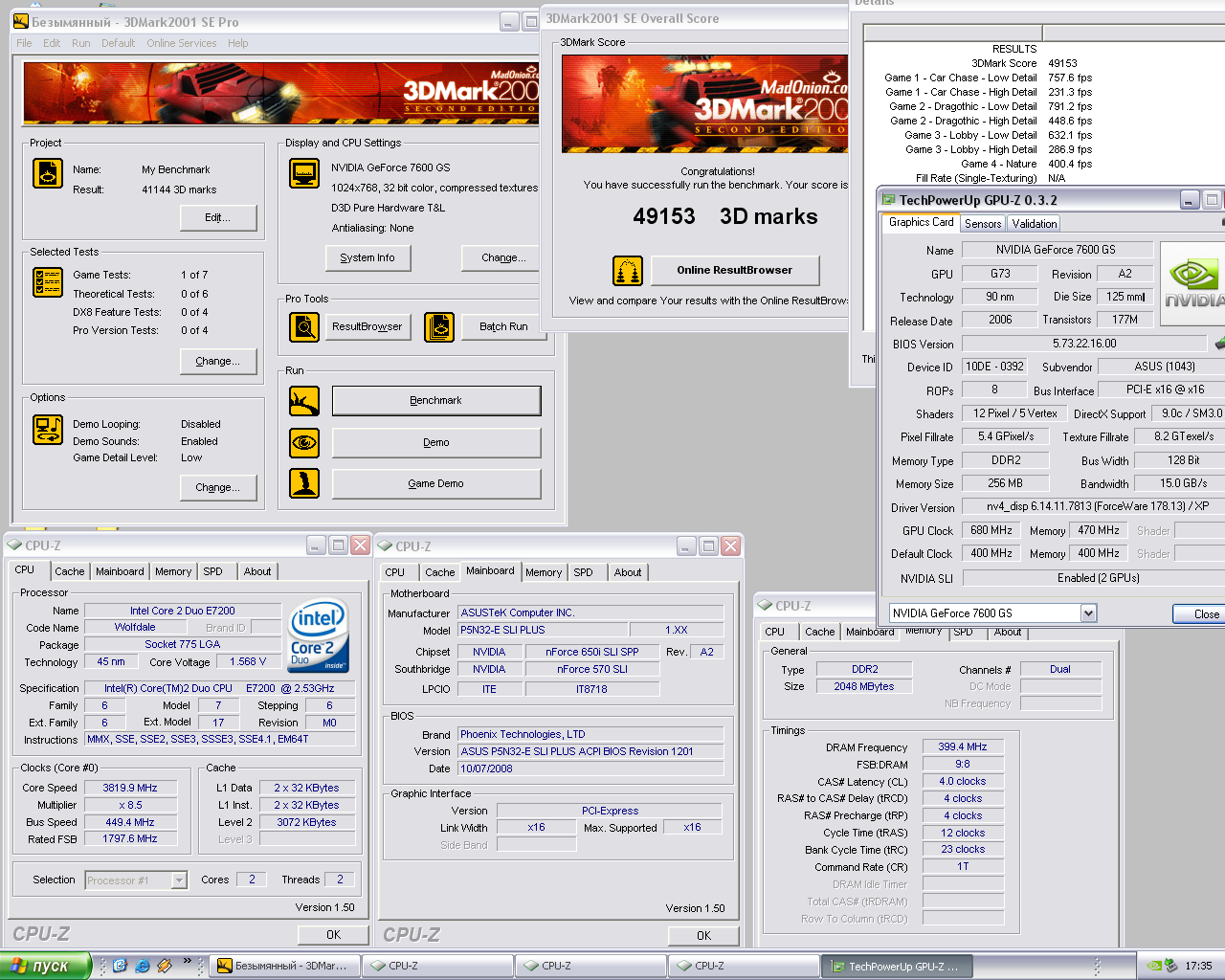Click the eye icon beside Demo button
Image resolution: width=1225 pixels, height=980 pixels.
tap(304, 442)
